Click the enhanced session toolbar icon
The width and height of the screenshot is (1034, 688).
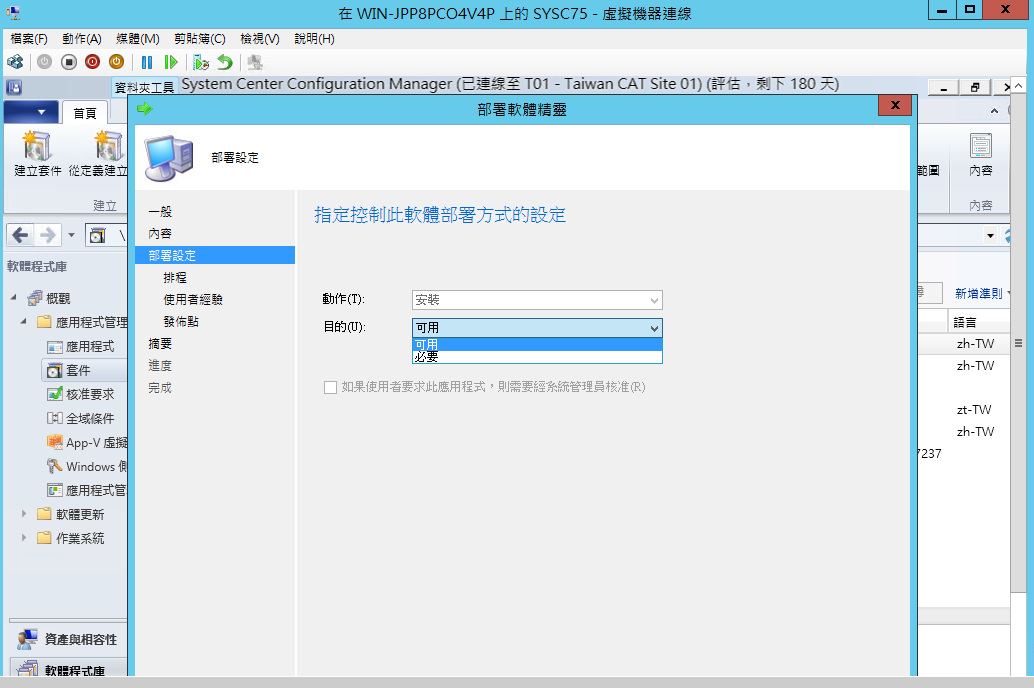[255, 62]
